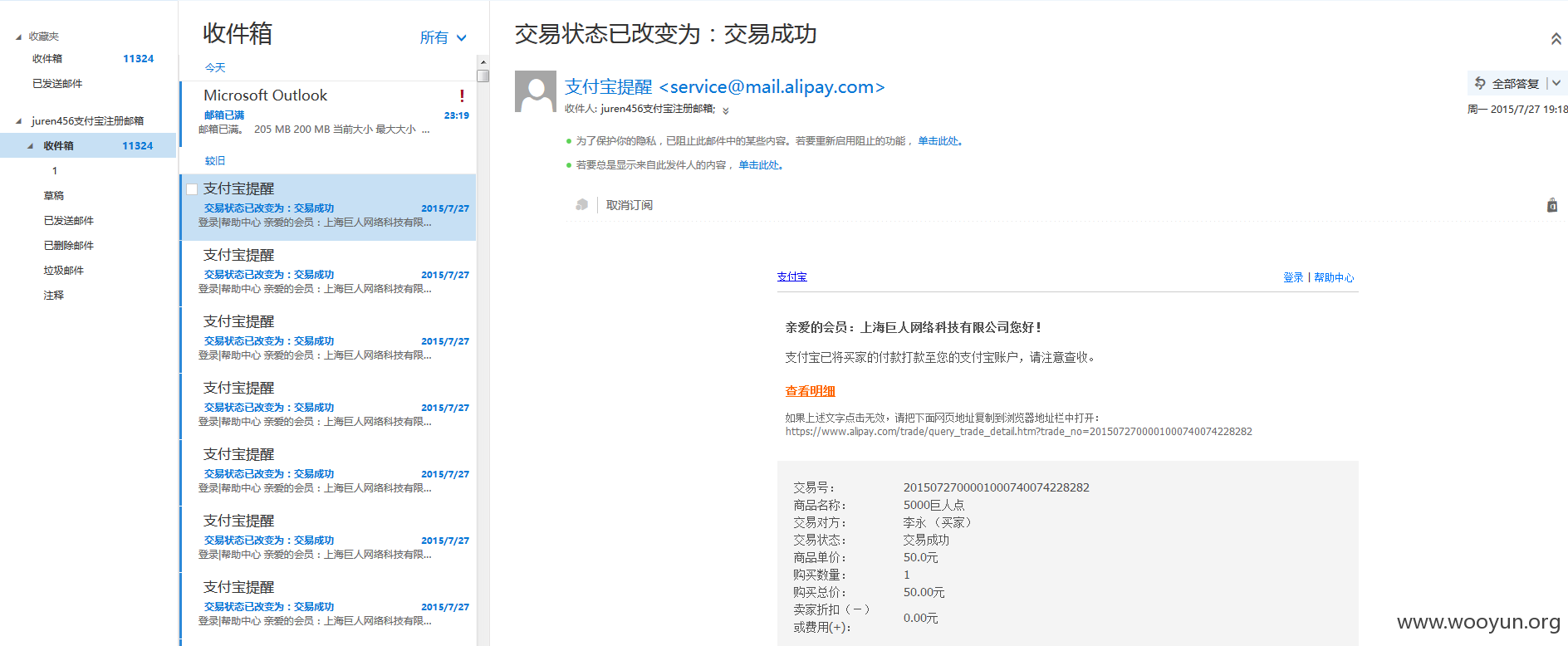1568x646 pixels.
Task: Click the 全部答复 reply all button
Action: point(1515,84)
